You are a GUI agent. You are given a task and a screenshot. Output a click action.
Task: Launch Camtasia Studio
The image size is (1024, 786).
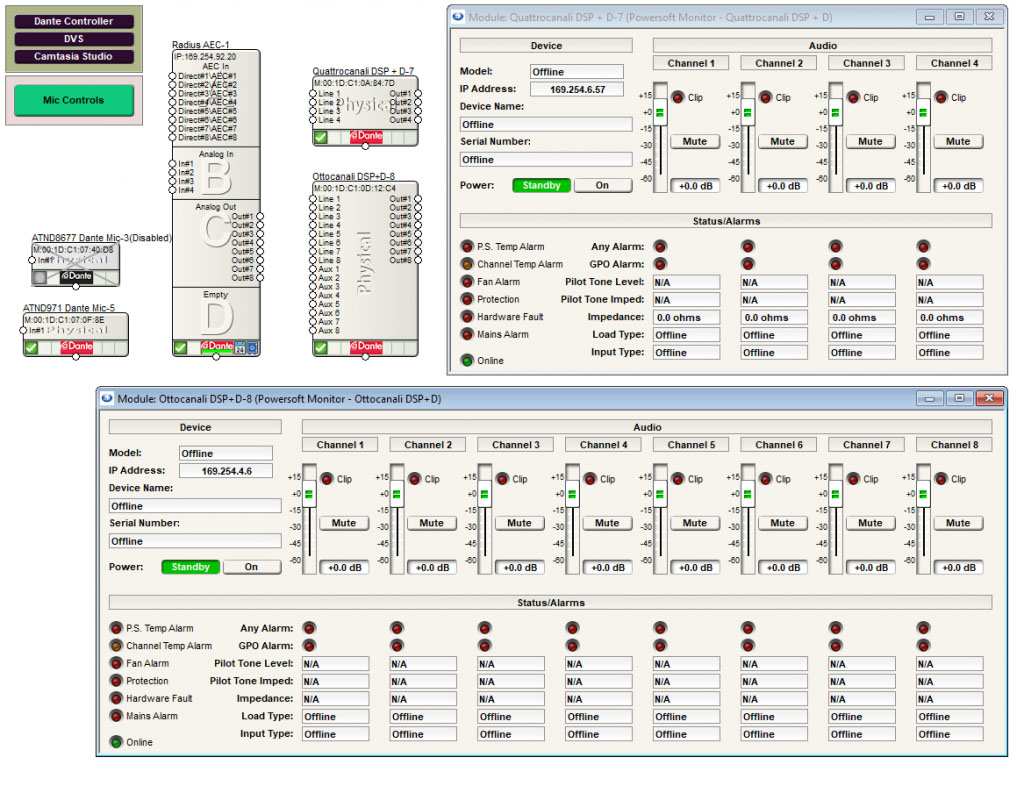(74, 57)
